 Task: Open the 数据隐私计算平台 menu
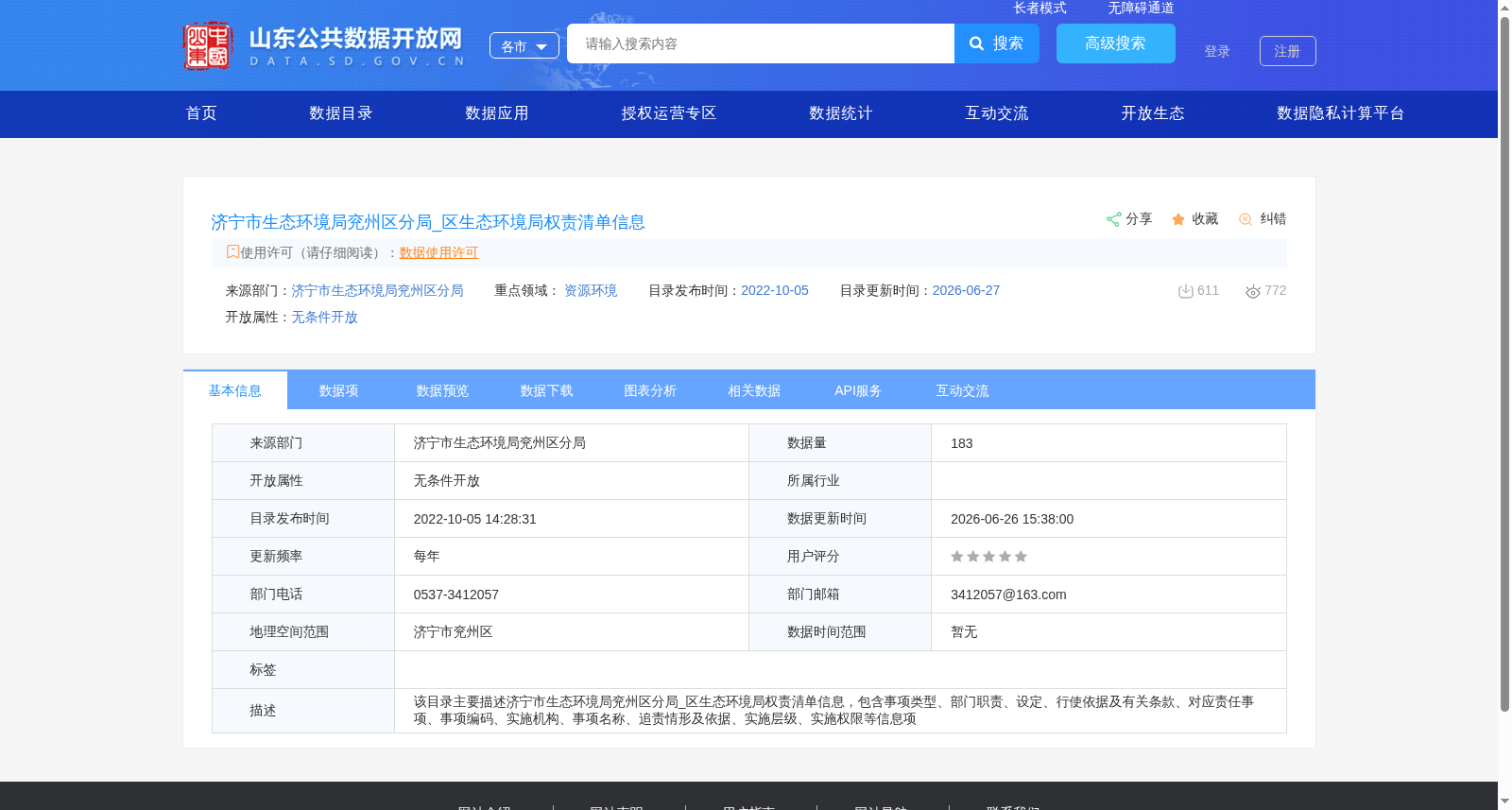click(1341, 113)
